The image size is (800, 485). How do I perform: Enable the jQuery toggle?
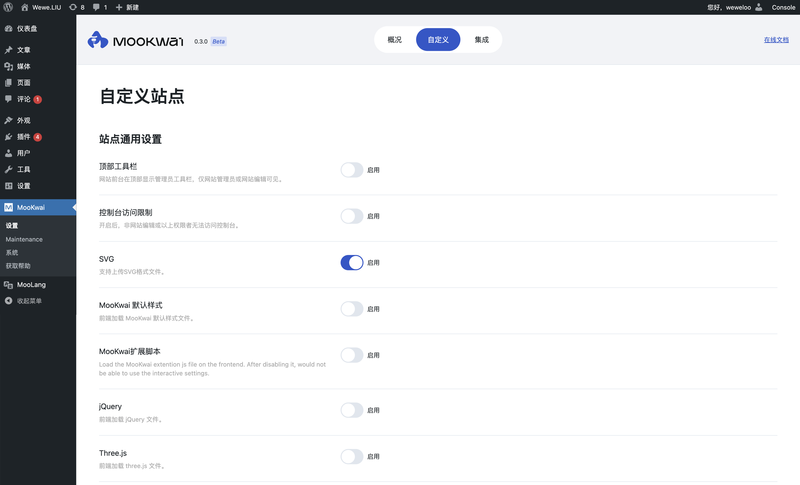[352, 410]
